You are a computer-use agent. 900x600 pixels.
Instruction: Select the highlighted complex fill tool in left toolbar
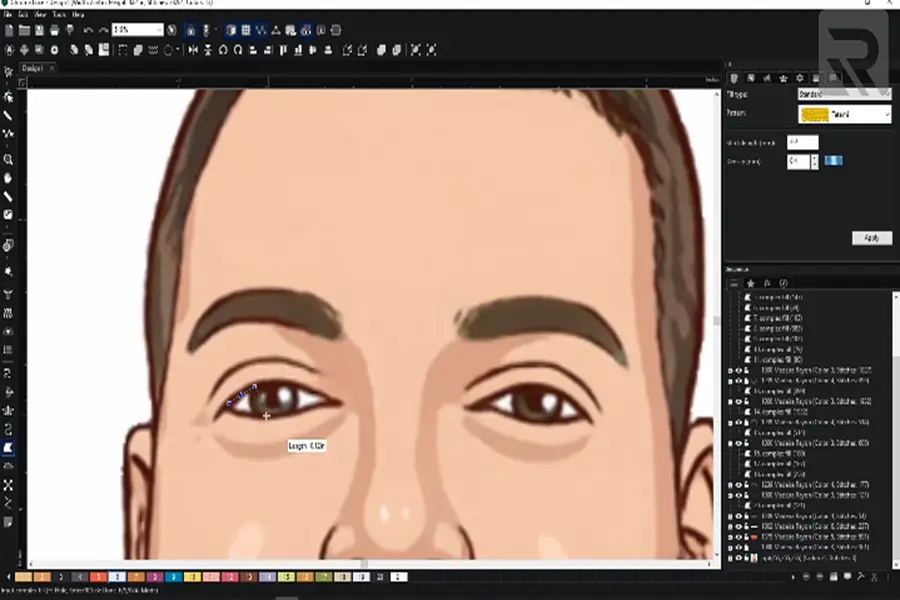[x=8, y=447]
